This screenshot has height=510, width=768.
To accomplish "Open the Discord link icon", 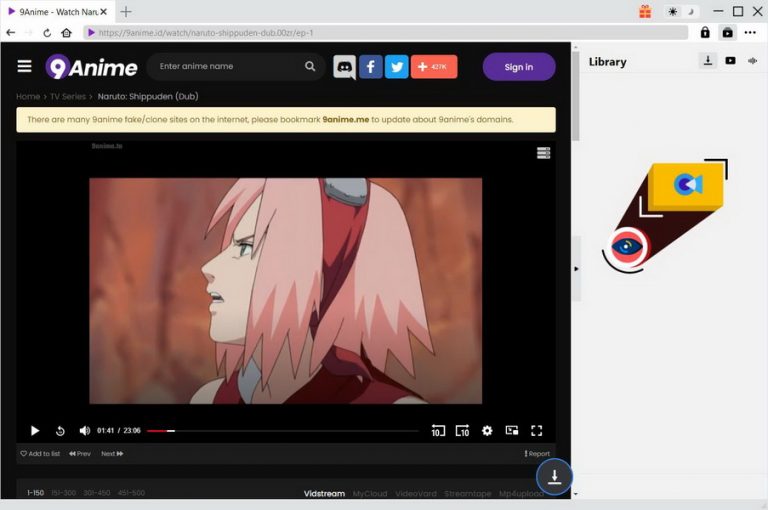I will (345, 67).
